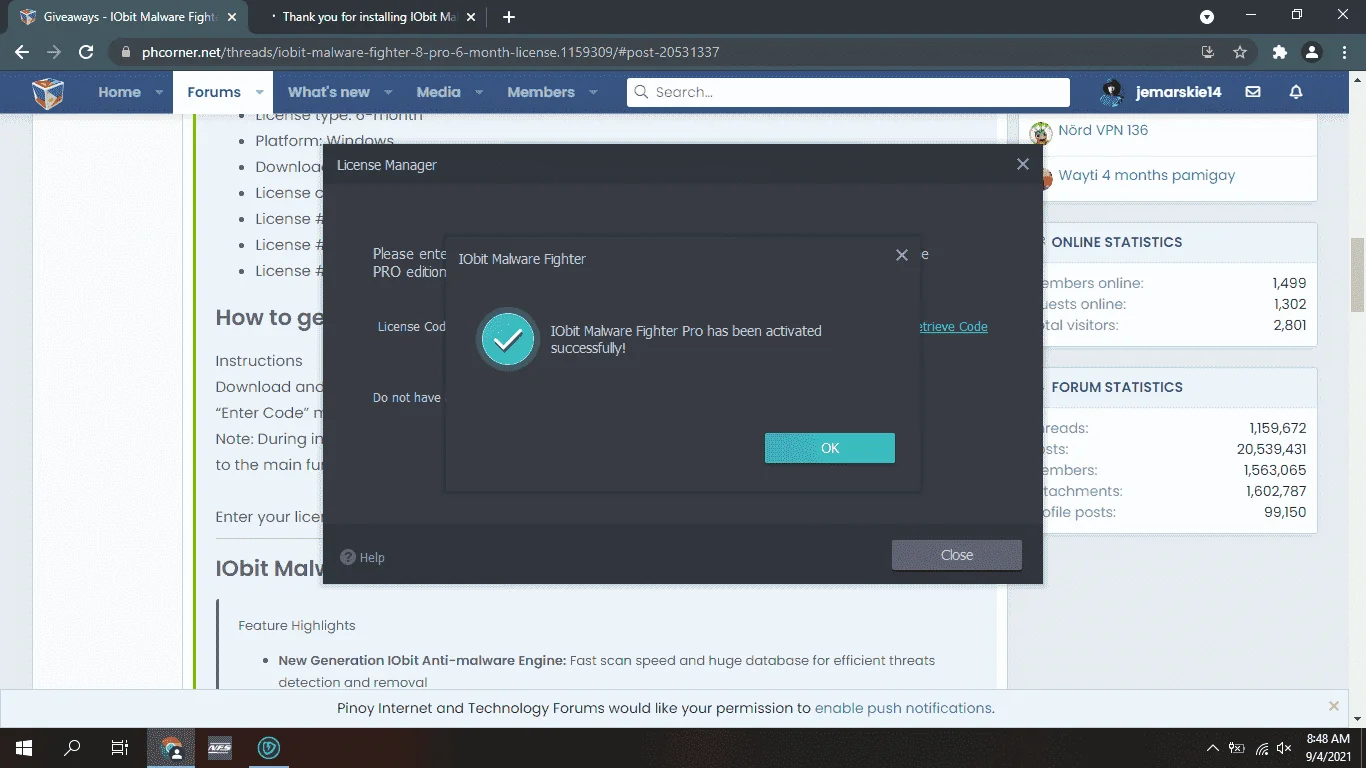The image size is (1366, 768).
Task: Show hidden system tray icons
Action: (1212, 748)
